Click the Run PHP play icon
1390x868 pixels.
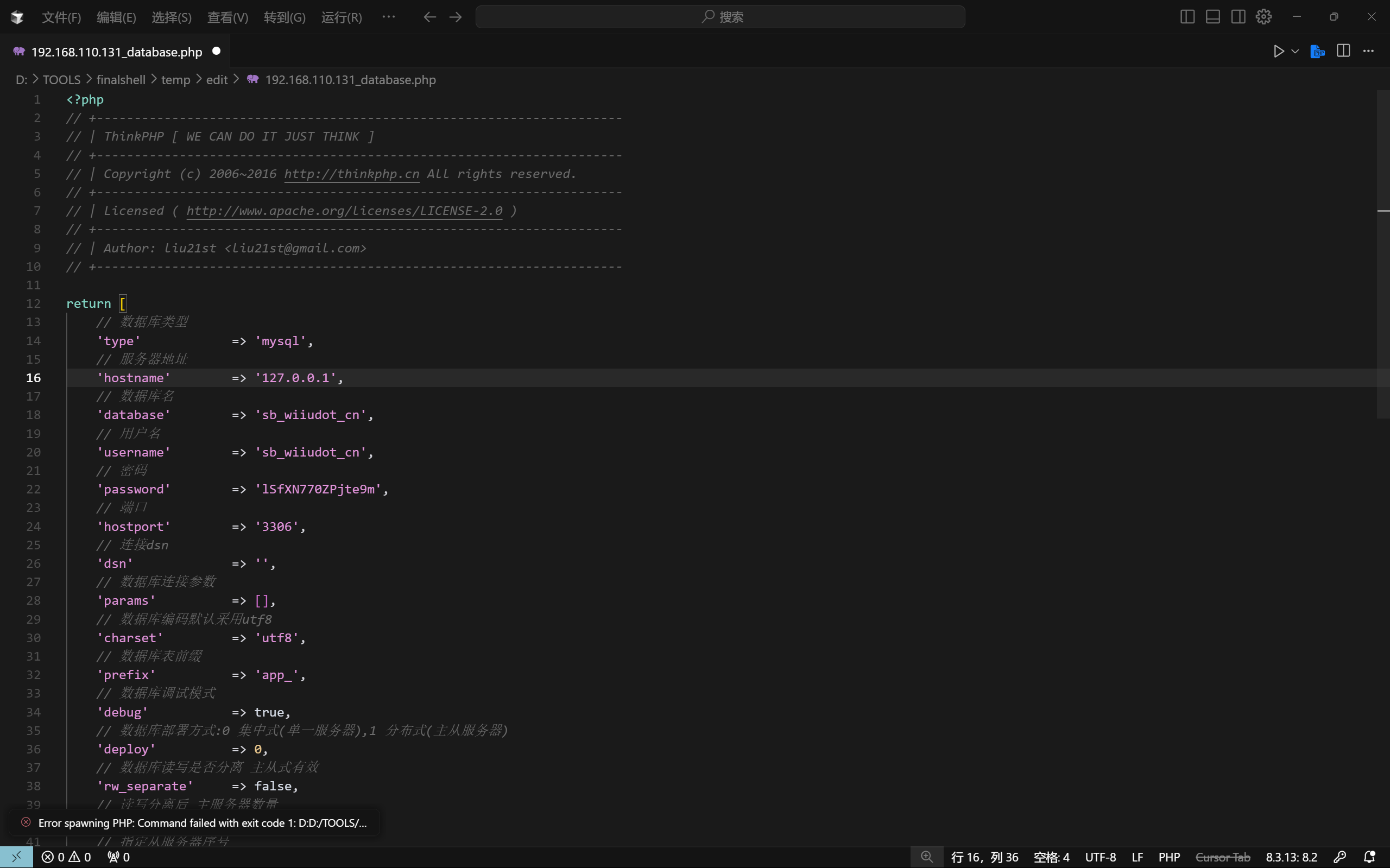1278,51
